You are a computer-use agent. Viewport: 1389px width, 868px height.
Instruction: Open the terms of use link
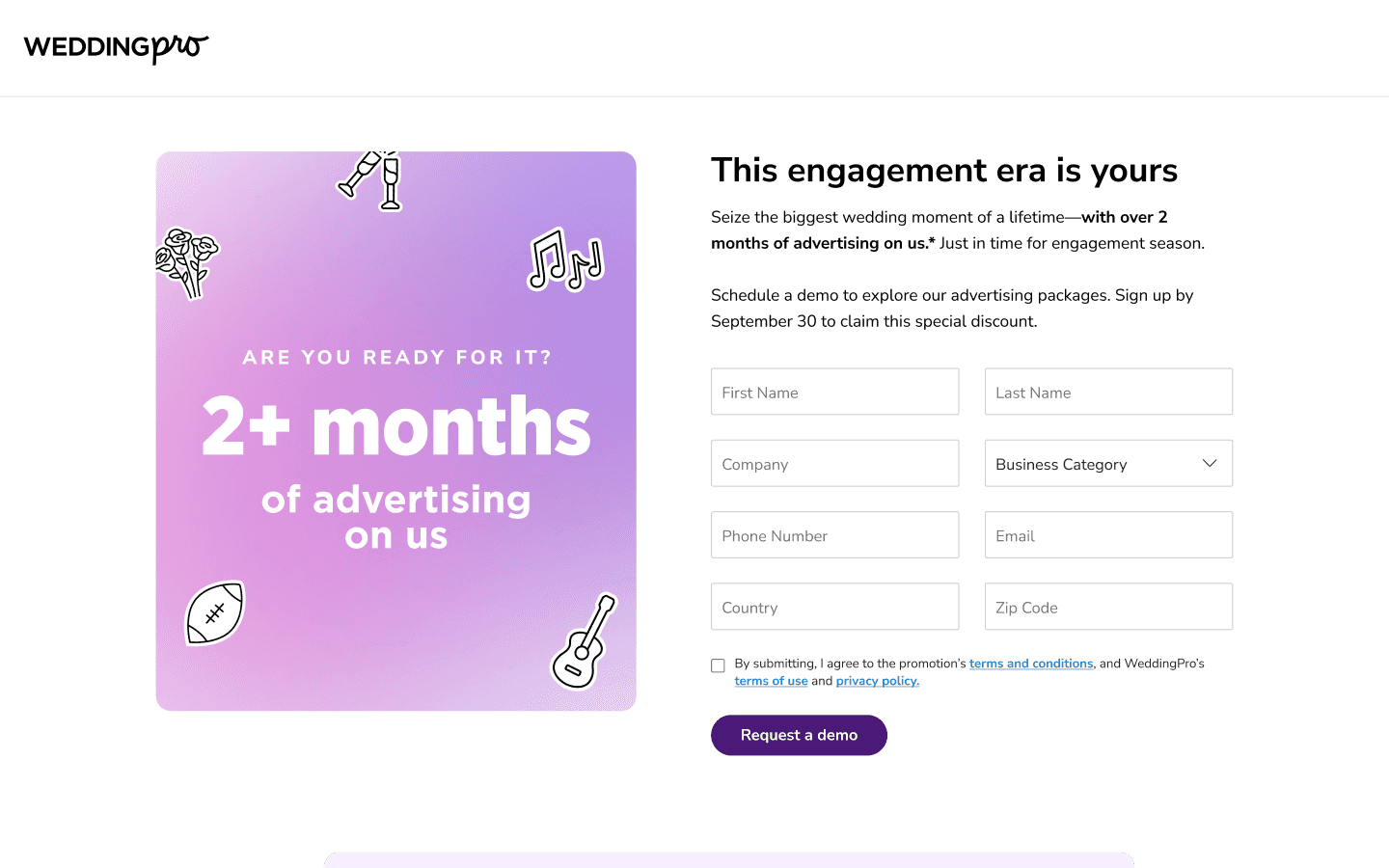771,681
